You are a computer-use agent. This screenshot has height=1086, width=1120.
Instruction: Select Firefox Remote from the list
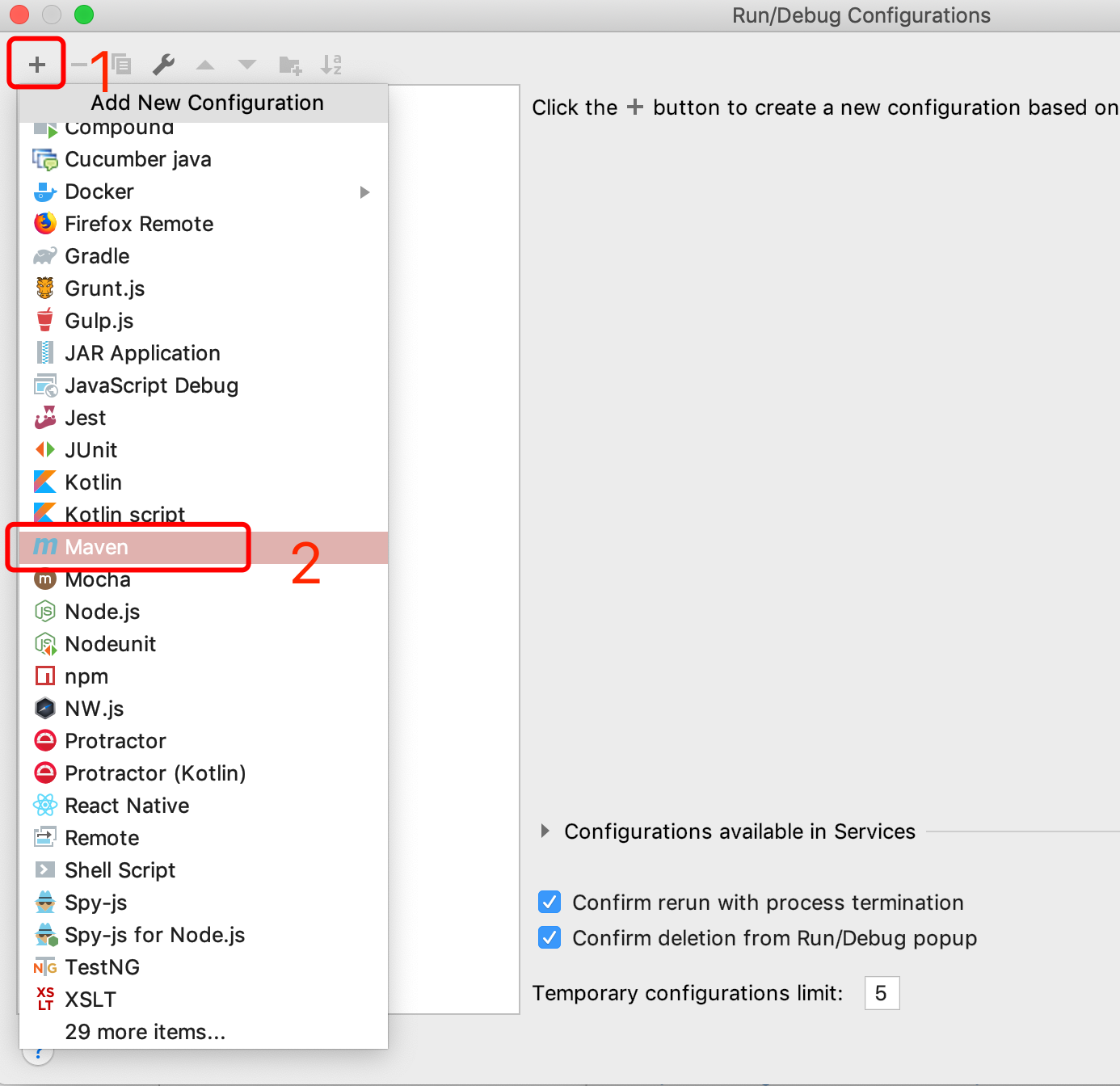point(204,224)
